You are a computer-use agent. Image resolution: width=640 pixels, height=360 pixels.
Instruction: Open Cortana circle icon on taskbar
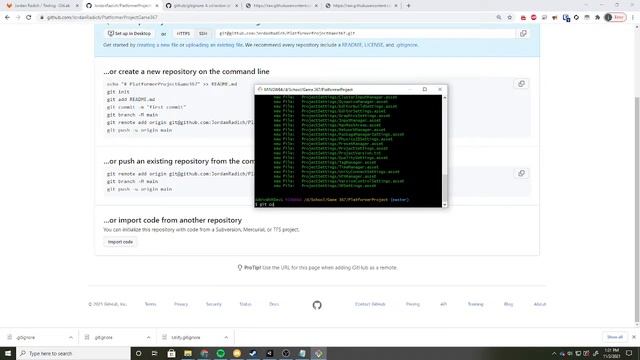click(x=138, y=353)
